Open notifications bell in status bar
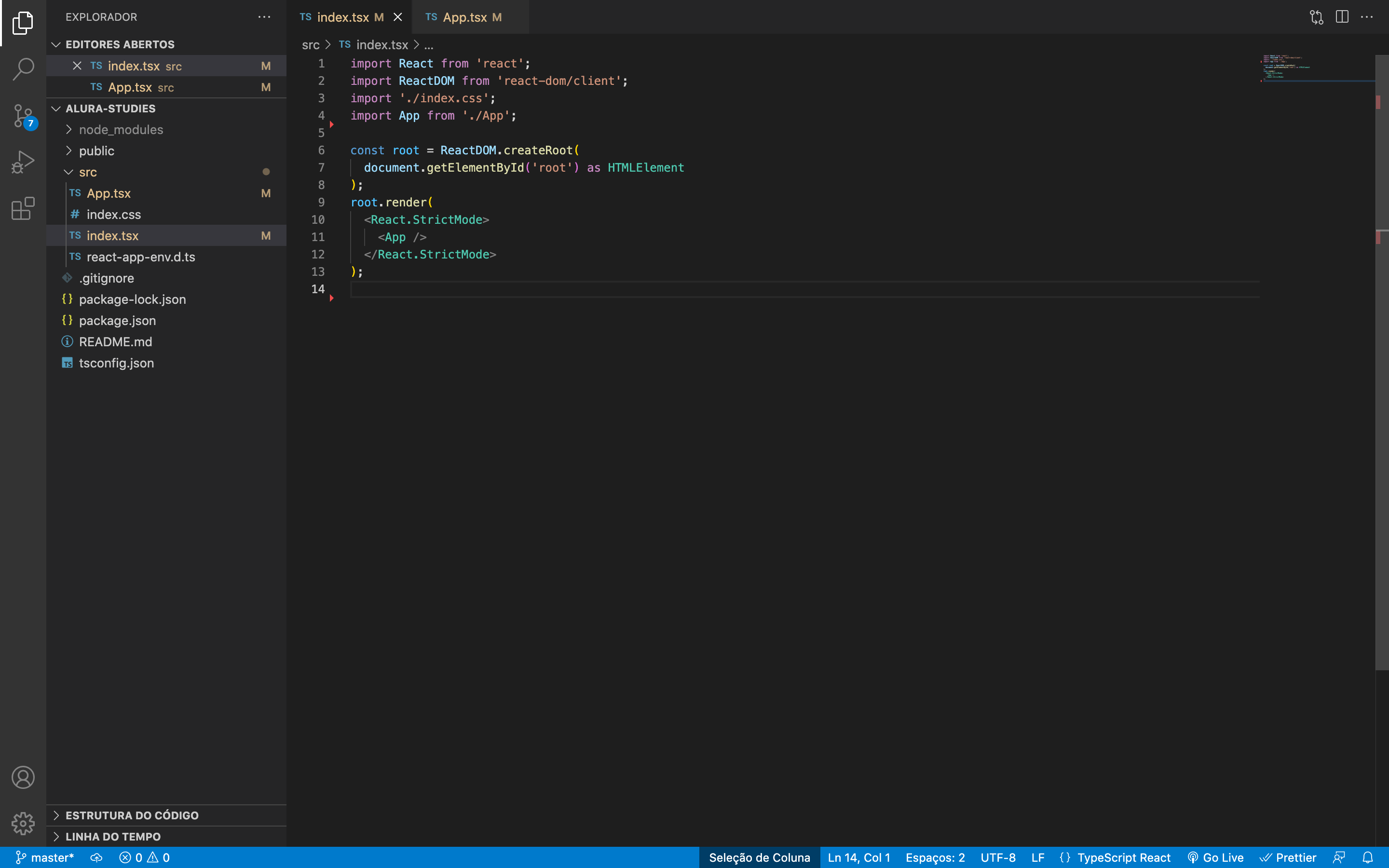 (1368, 858)
